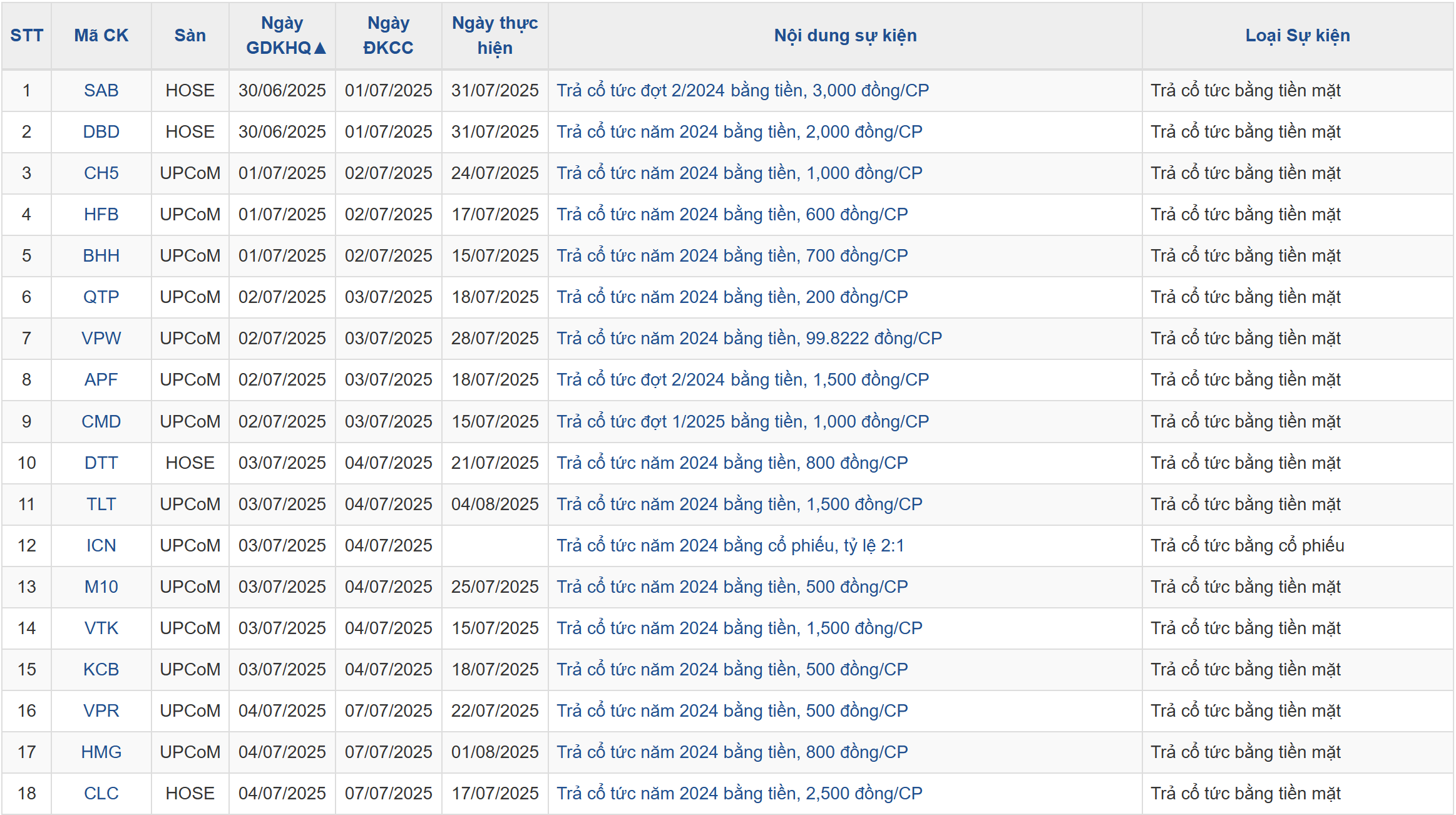The width and height of the screenshot is (1456, 815).
Task: Open the ICN stock code link
Action: [x=101, y=546]
